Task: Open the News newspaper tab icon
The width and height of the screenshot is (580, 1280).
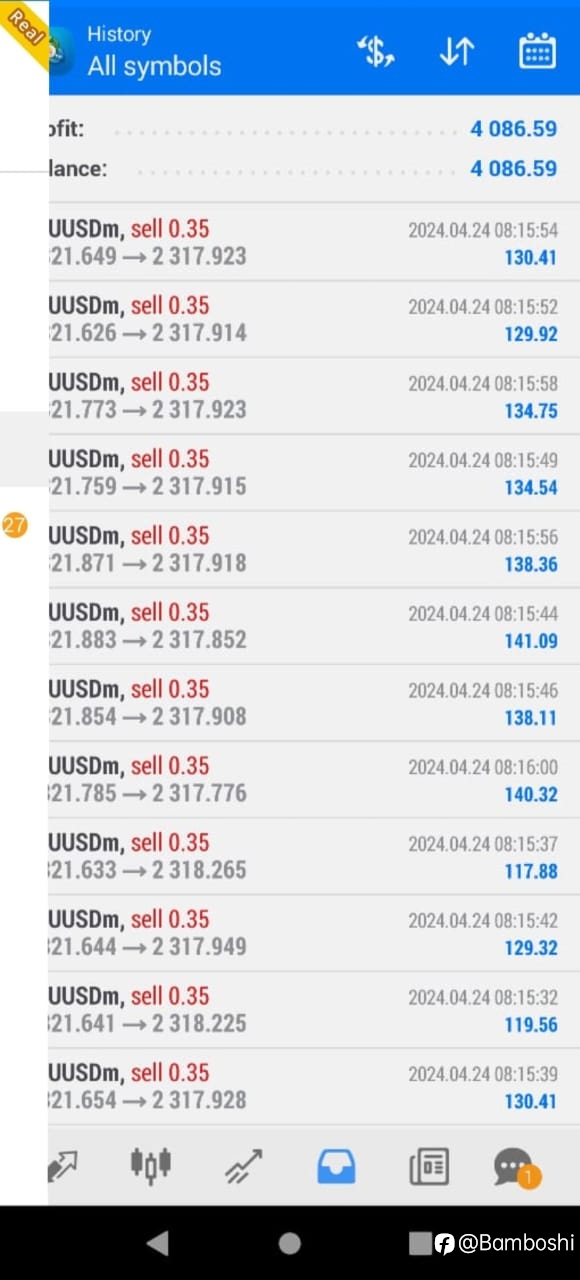Action: click(x=429, y=1166)
